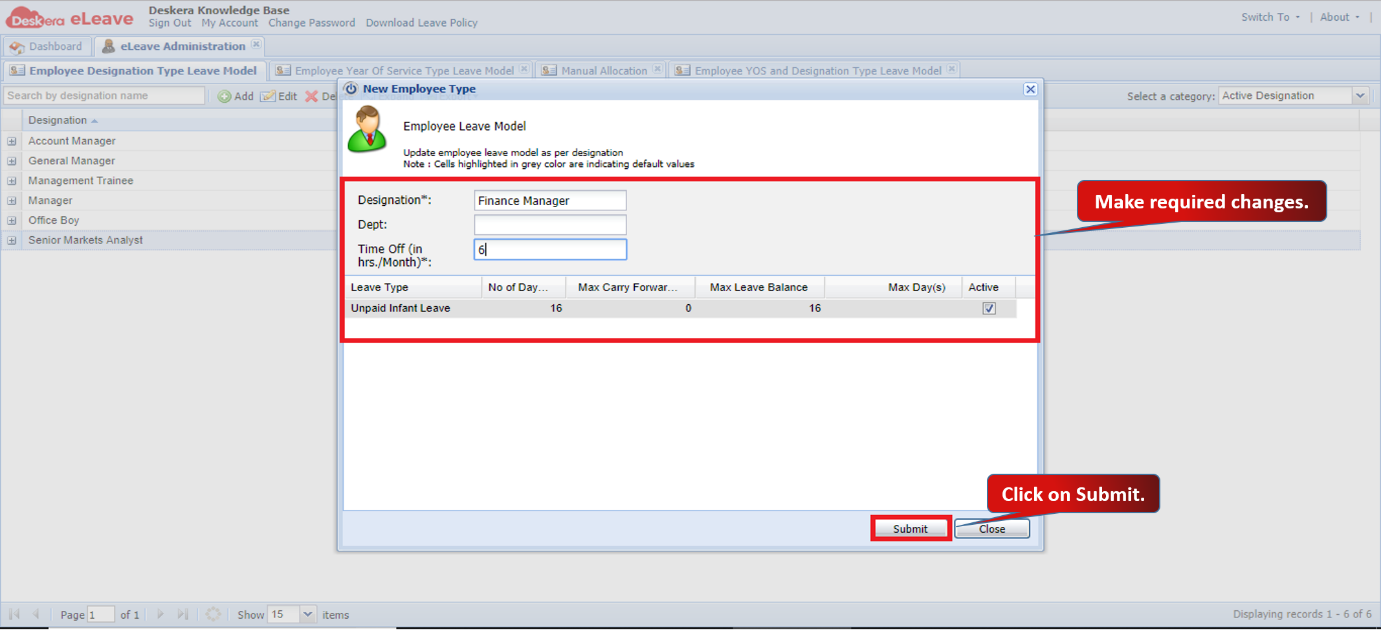Image resolution: width=1381 pixels, height=631 pixels.
Task: Click the Add toolbar button
Action: click(x=237, y=96)
